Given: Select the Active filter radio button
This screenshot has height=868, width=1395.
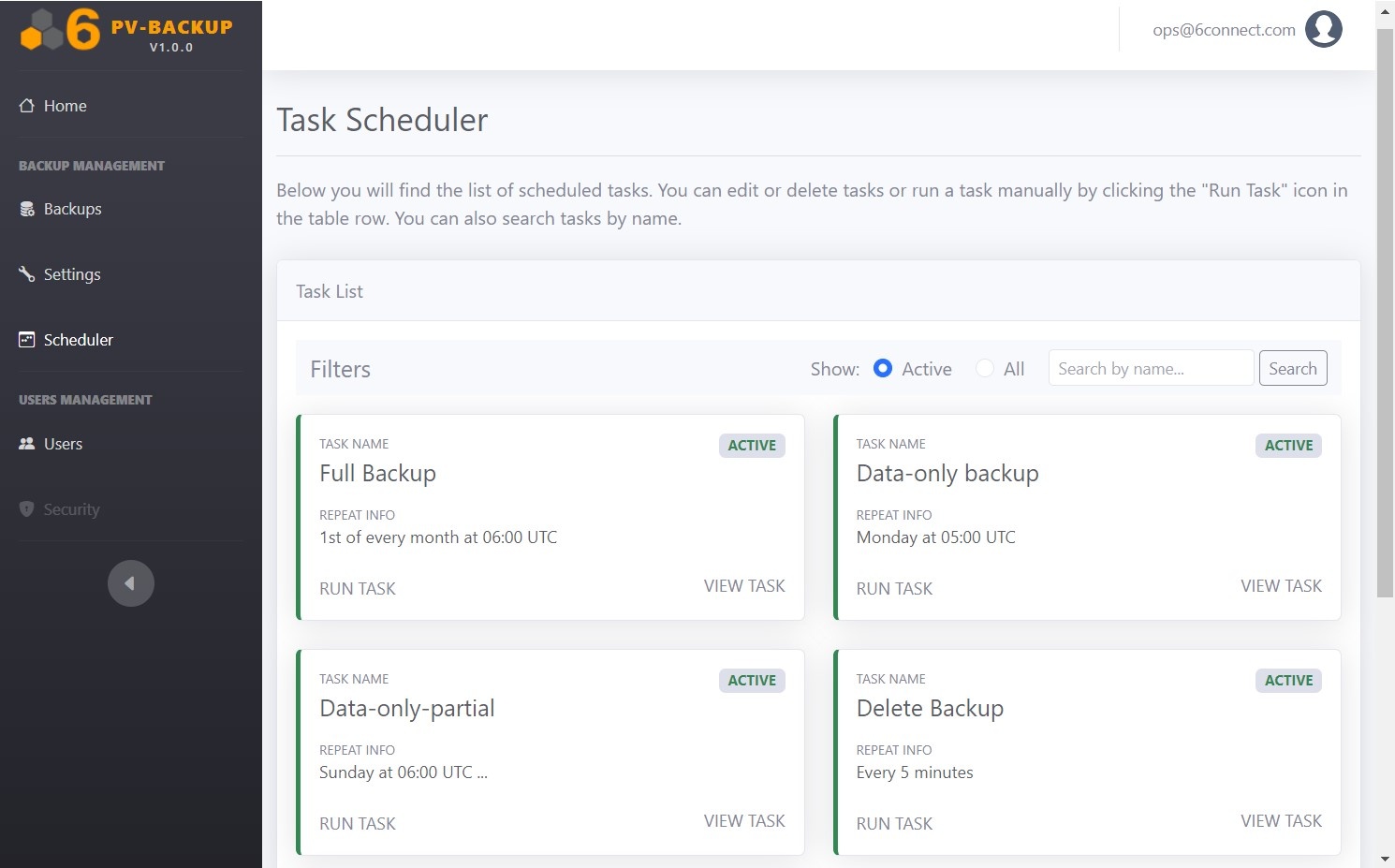Looking at the screenshot, I should [x=882, y=368].
